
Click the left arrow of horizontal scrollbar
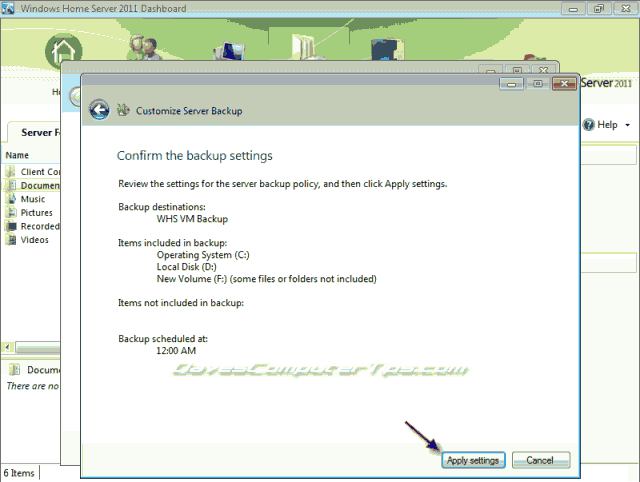pyautogui.click(x=7, y=347)
